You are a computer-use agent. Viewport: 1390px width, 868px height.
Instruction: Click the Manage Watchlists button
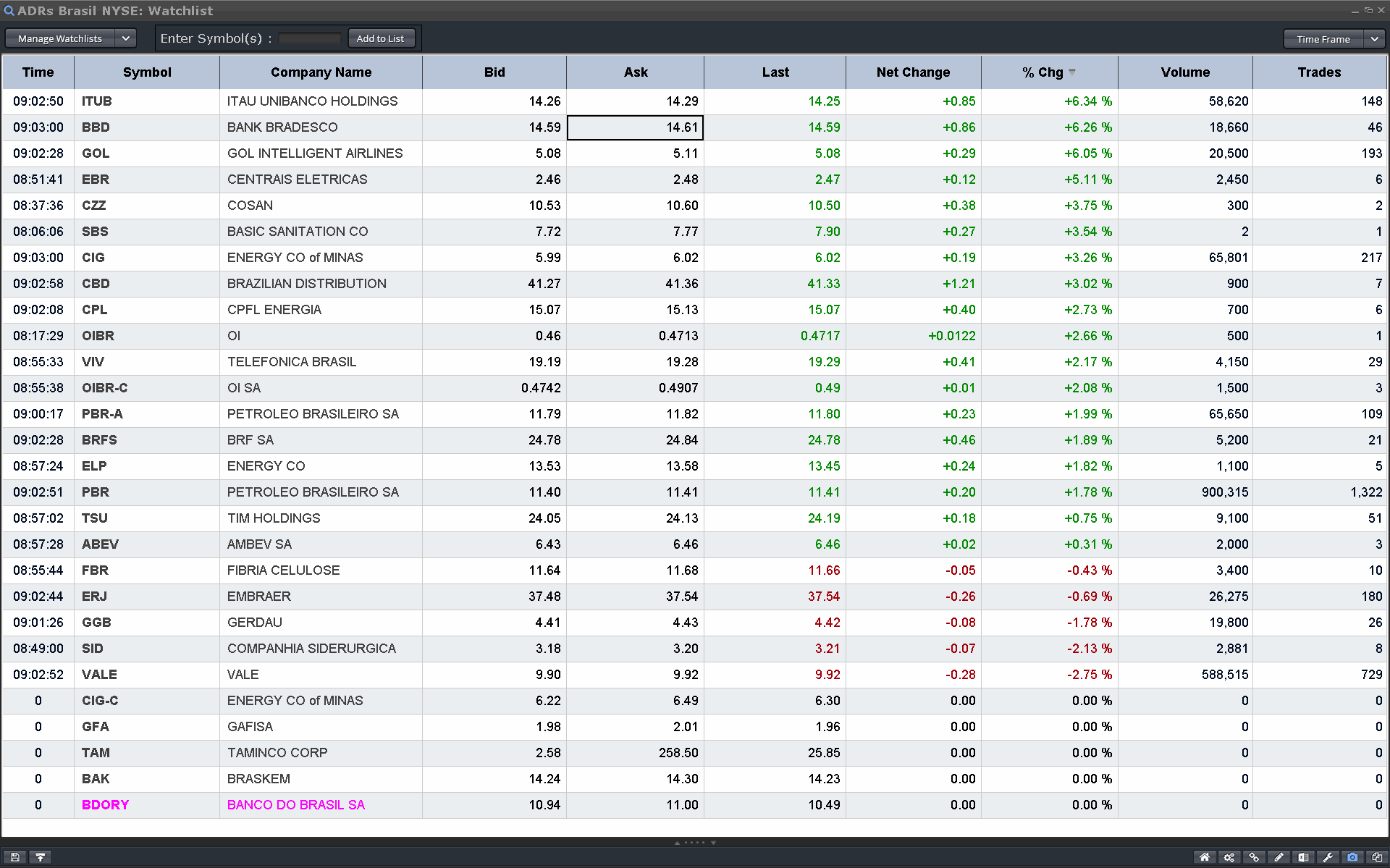tap(60, 38)
